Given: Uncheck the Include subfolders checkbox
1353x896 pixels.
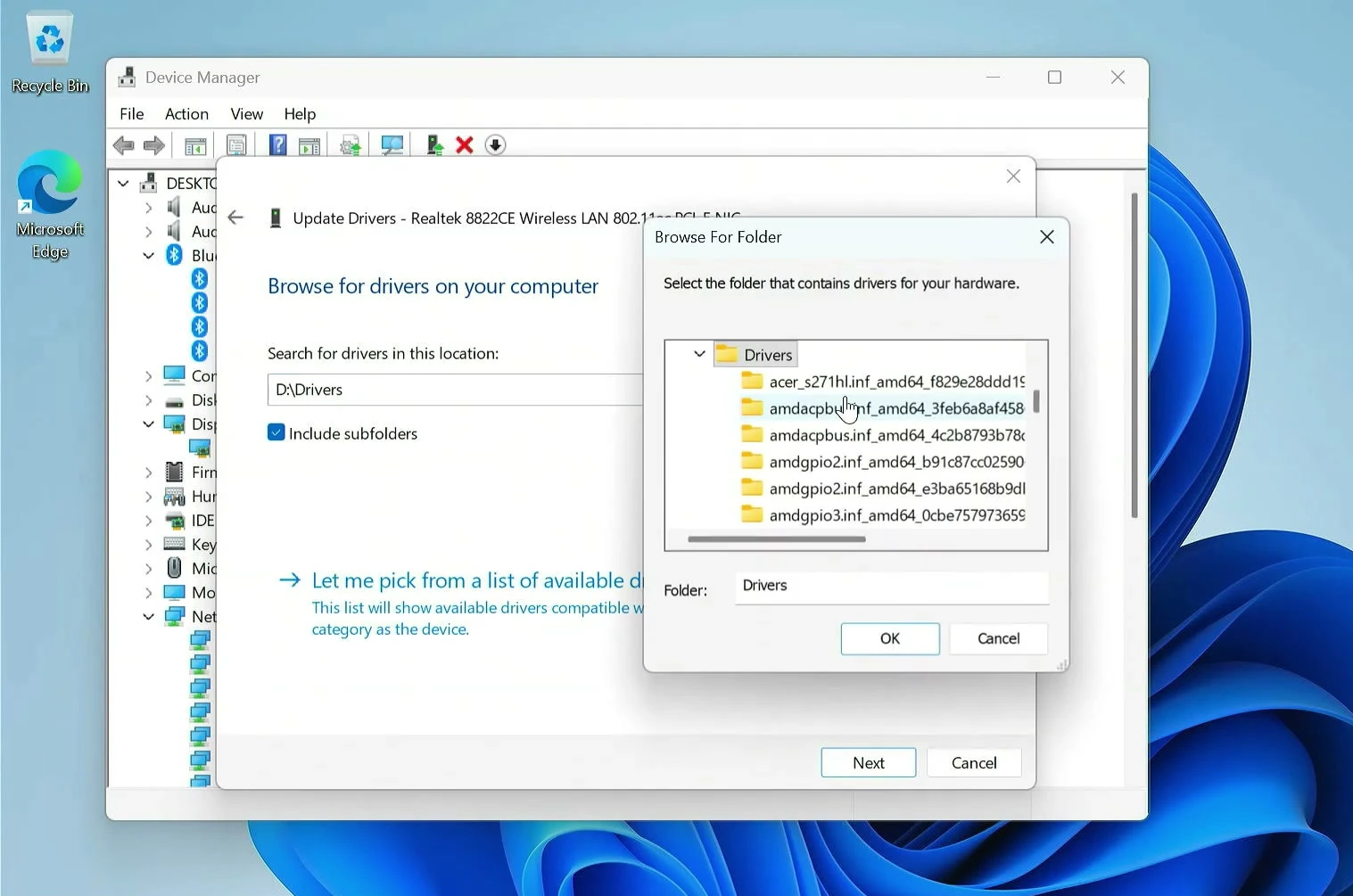Looking at the screenshot, I should pos(276,433).
